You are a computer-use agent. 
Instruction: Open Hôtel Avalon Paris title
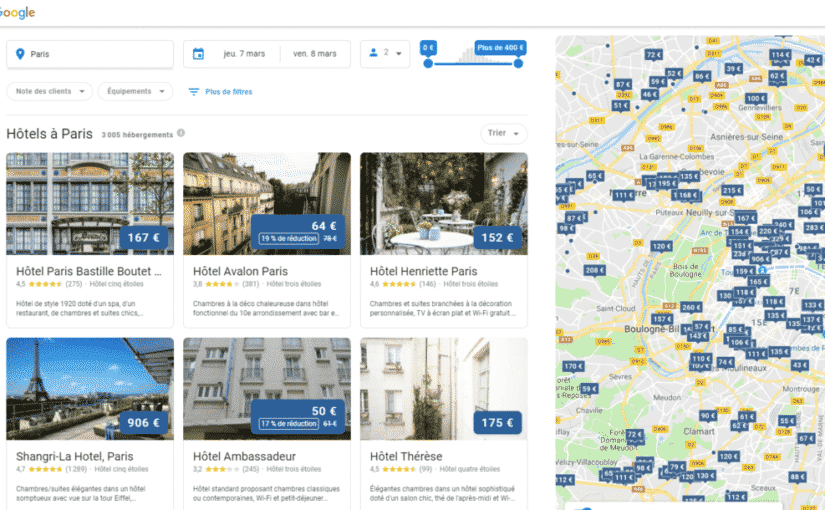click(x=240, y=271)
